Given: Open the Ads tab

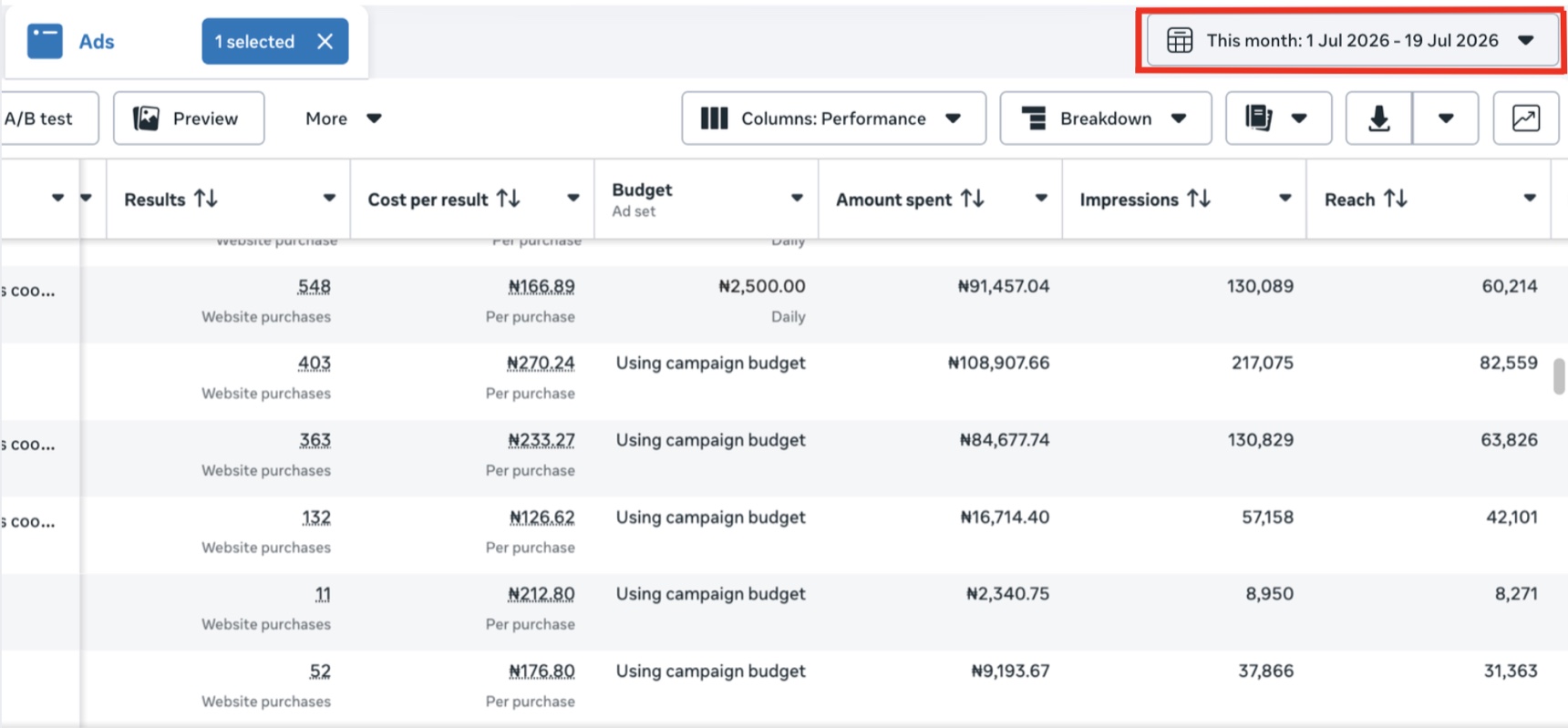Looking at the screenshot, I should tap(71, 41).
